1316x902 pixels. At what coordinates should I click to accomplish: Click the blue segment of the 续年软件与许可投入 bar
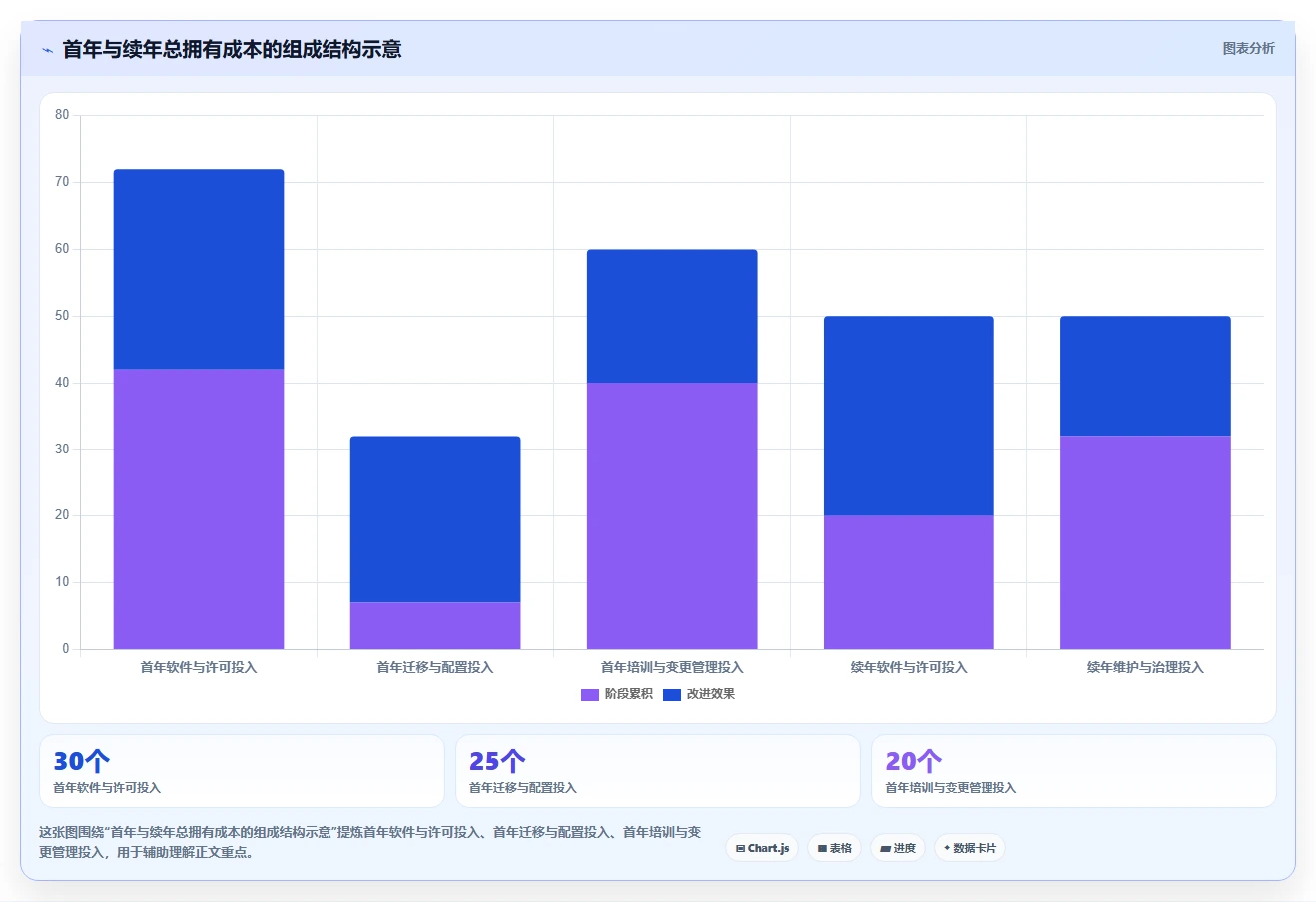pyautogui.click(x=909, y=416)
